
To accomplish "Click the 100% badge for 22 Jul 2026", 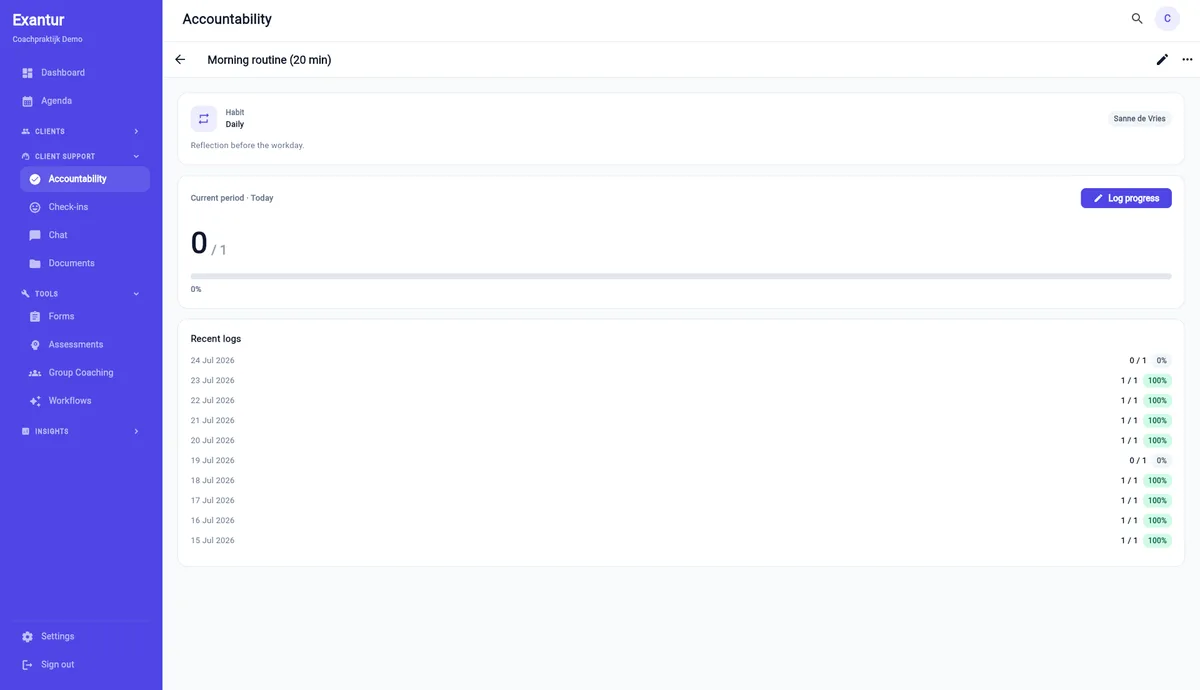I will tap(1158, 400).
